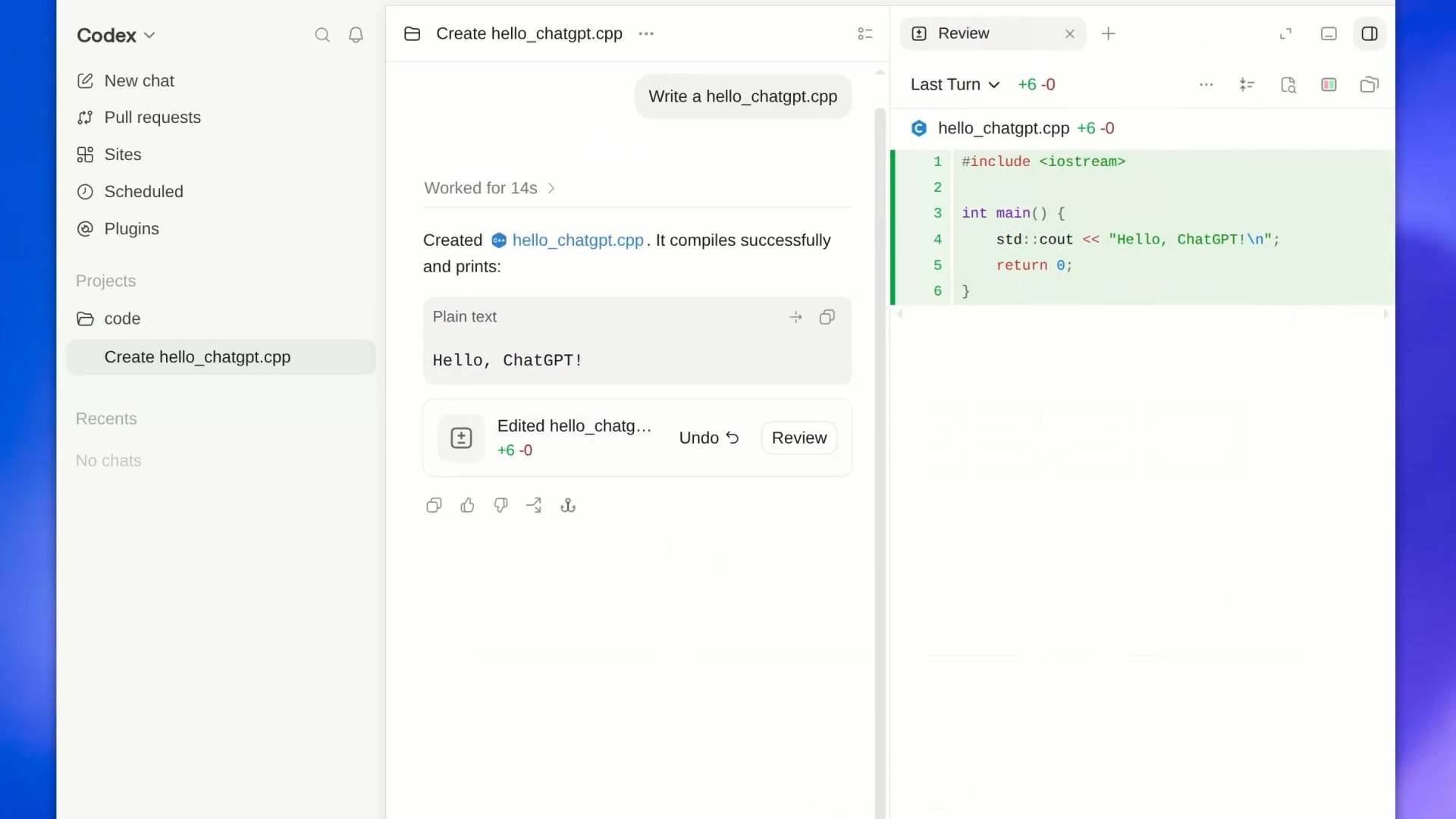Give thumbs up to the response
1456x819 pixels.
click(467, 506)
